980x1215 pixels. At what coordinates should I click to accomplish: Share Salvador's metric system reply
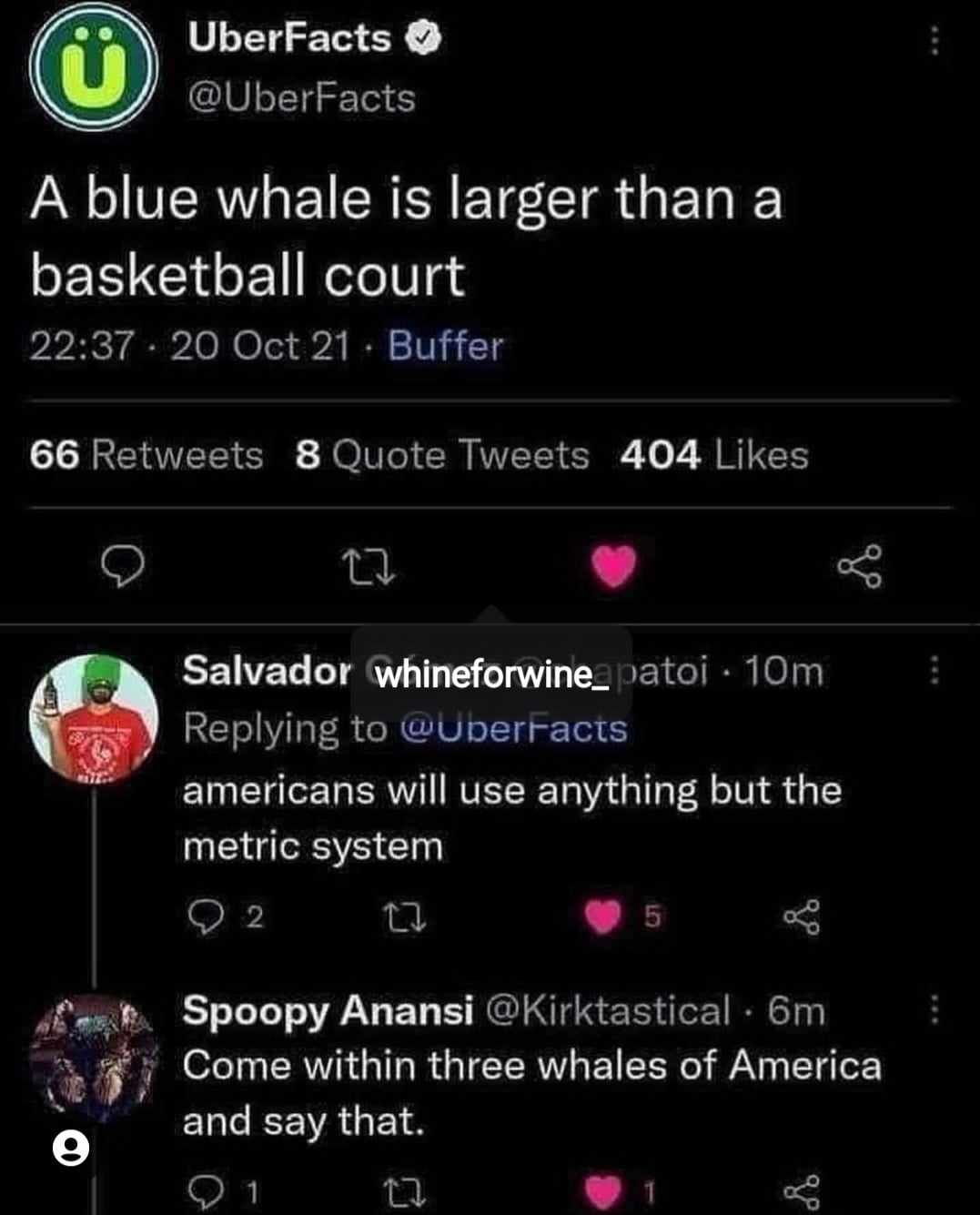pos(802,916)
